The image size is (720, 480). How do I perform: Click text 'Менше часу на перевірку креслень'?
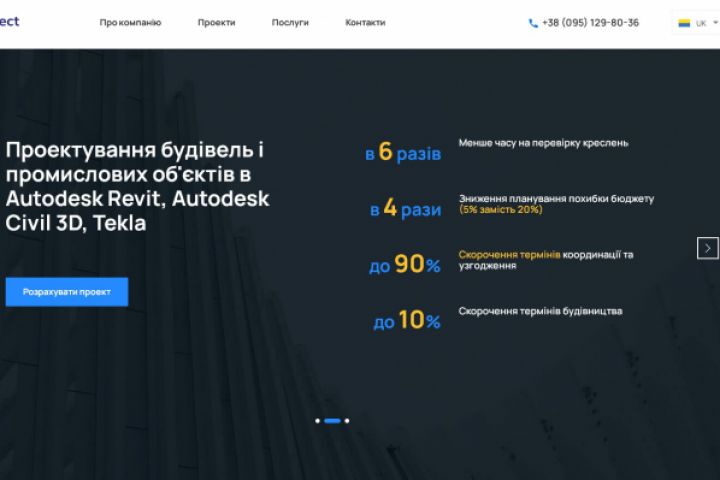pyautogui.click(x=543, y=143)
